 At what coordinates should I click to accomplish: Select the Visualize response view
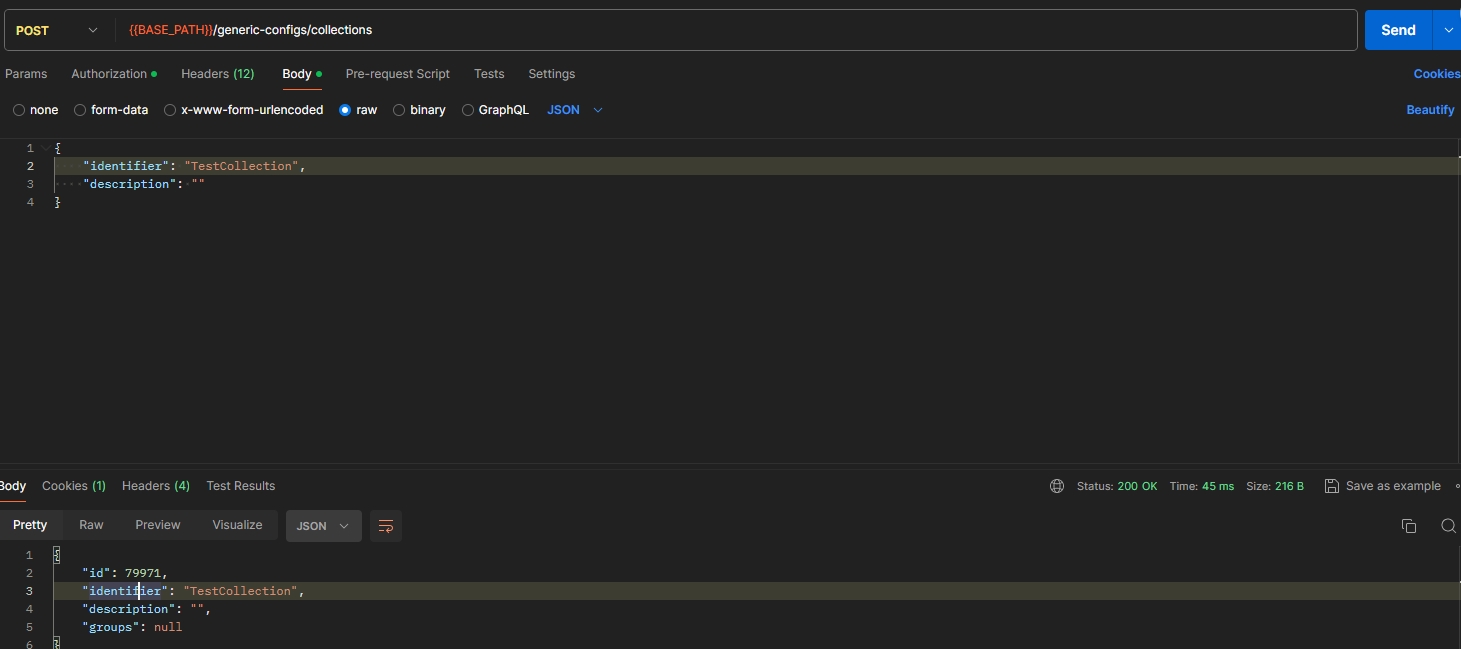[x=237, y=525]
